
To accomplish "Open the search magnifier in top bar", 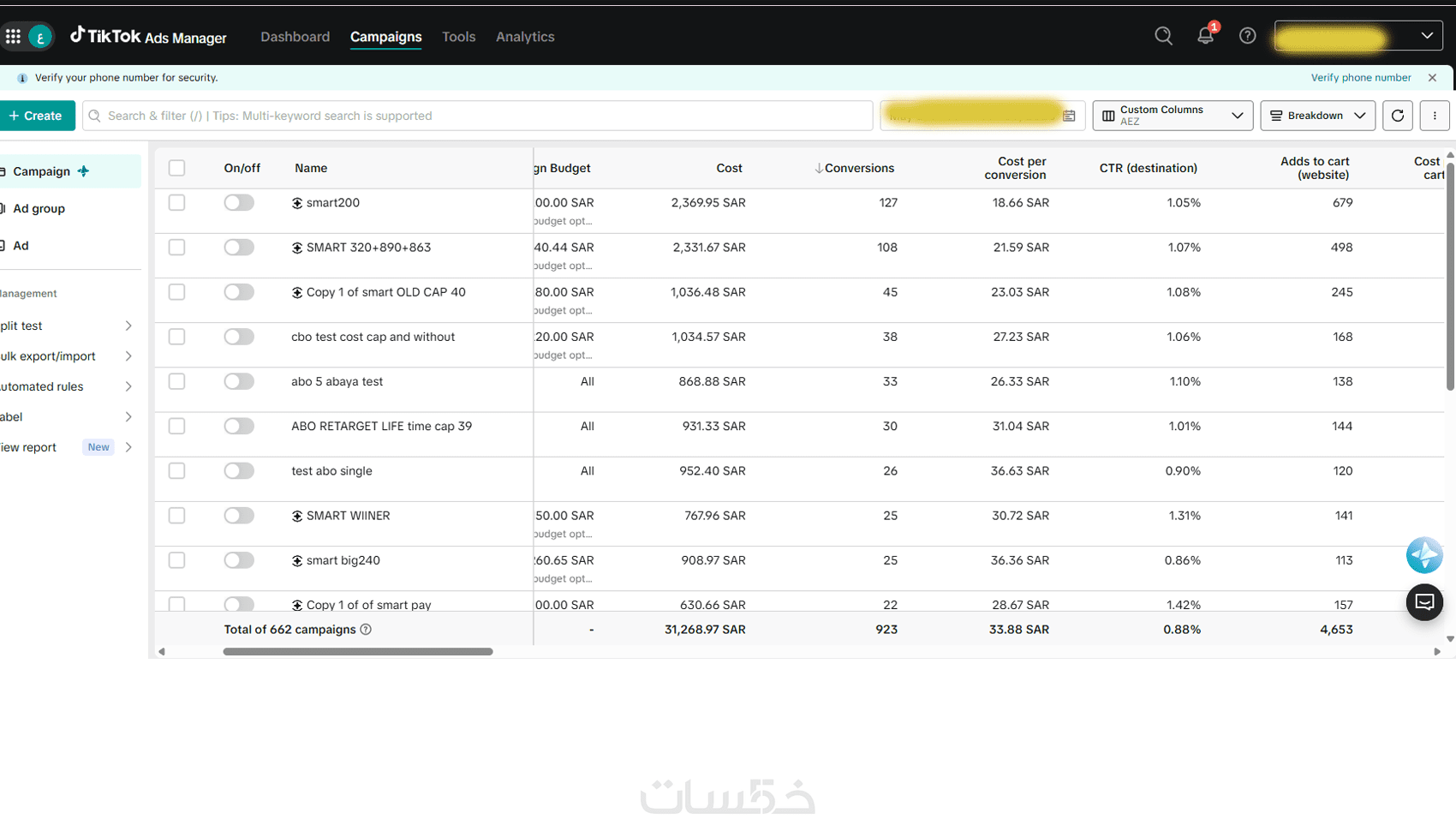I will point(1163,36).
